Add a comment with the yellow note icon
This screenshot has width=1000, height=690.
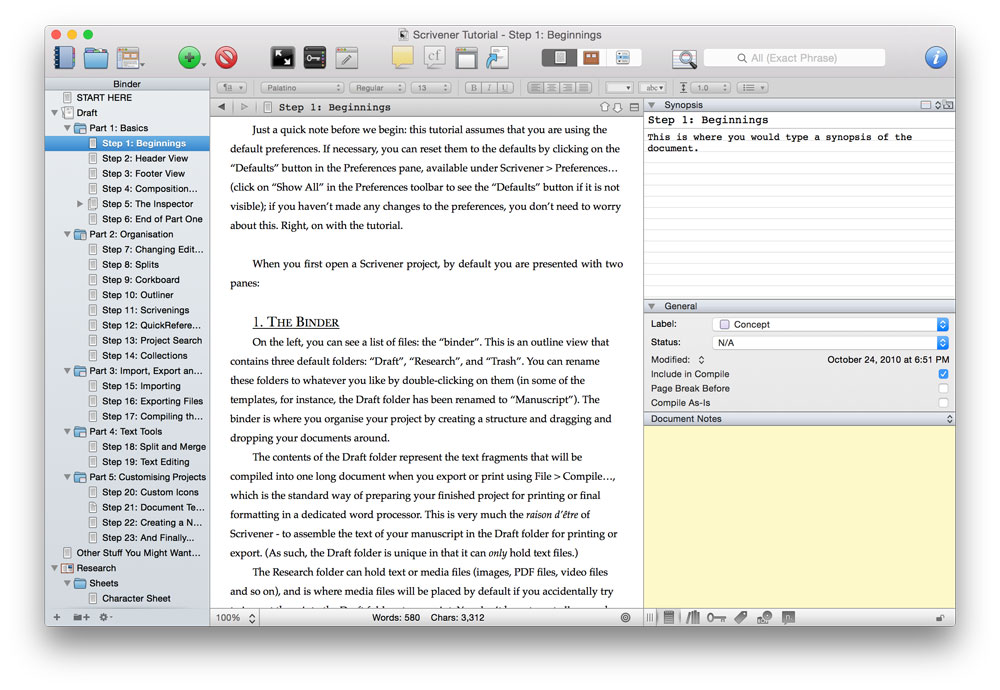pyautogui.click(x=402, y=57)
